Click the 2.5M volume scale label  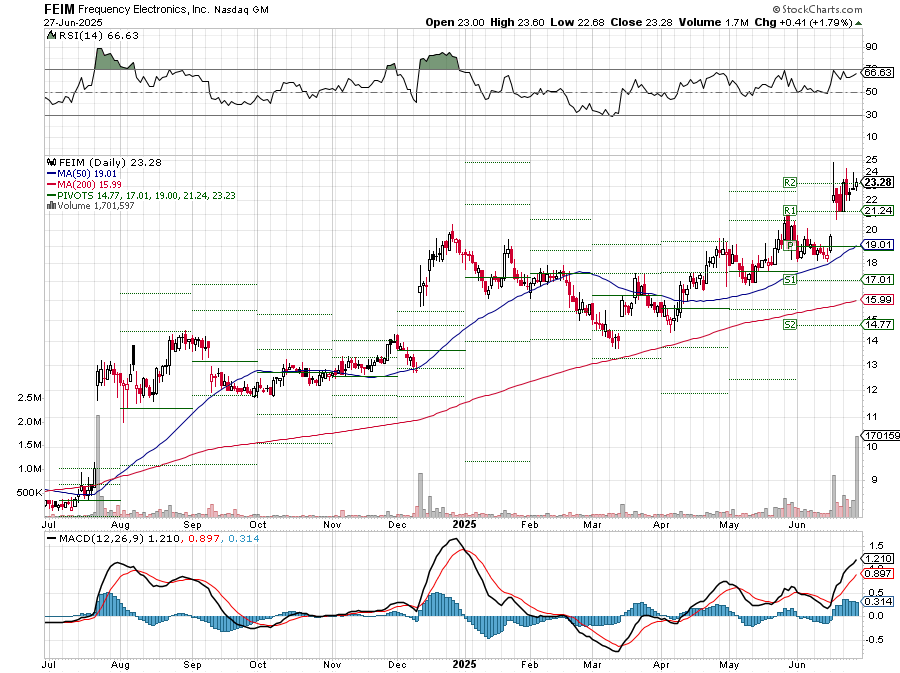coord(30,398)
